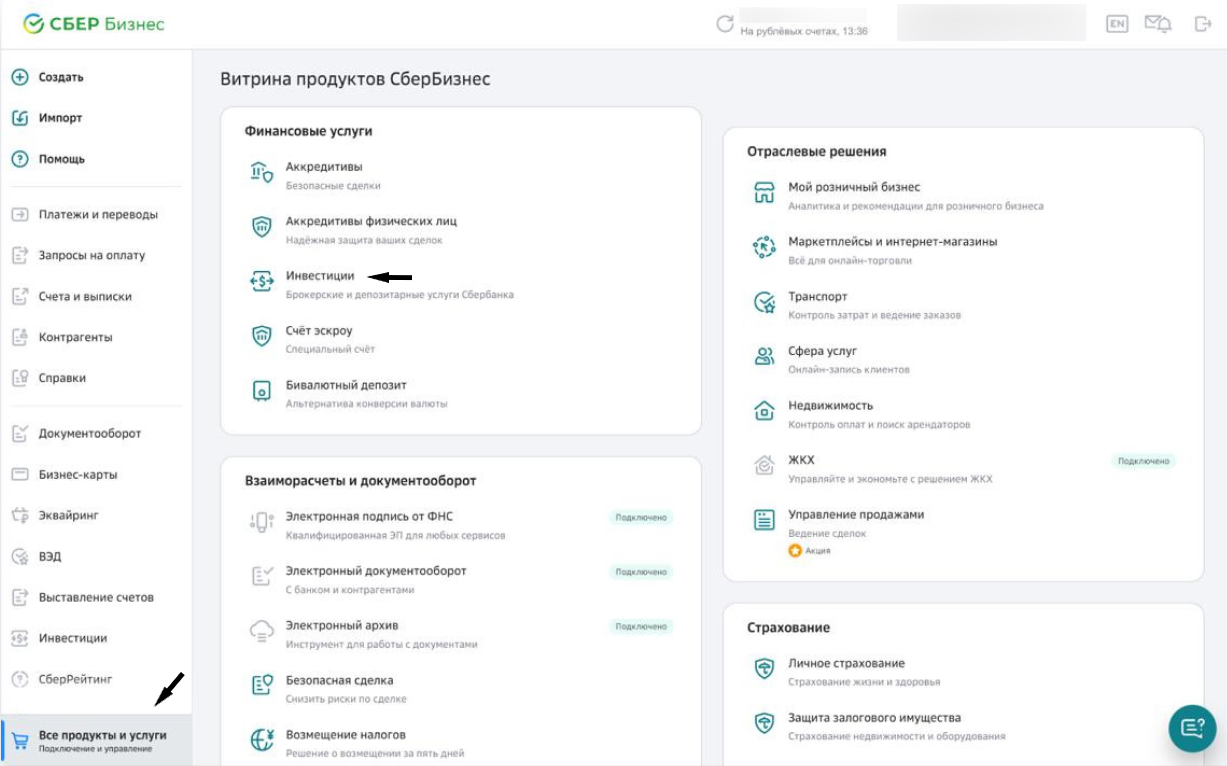Image resolution: width=1227 pixels, height=766 pixels.
Task: Open Электронный документооборот product
Action: click(376, 570)
